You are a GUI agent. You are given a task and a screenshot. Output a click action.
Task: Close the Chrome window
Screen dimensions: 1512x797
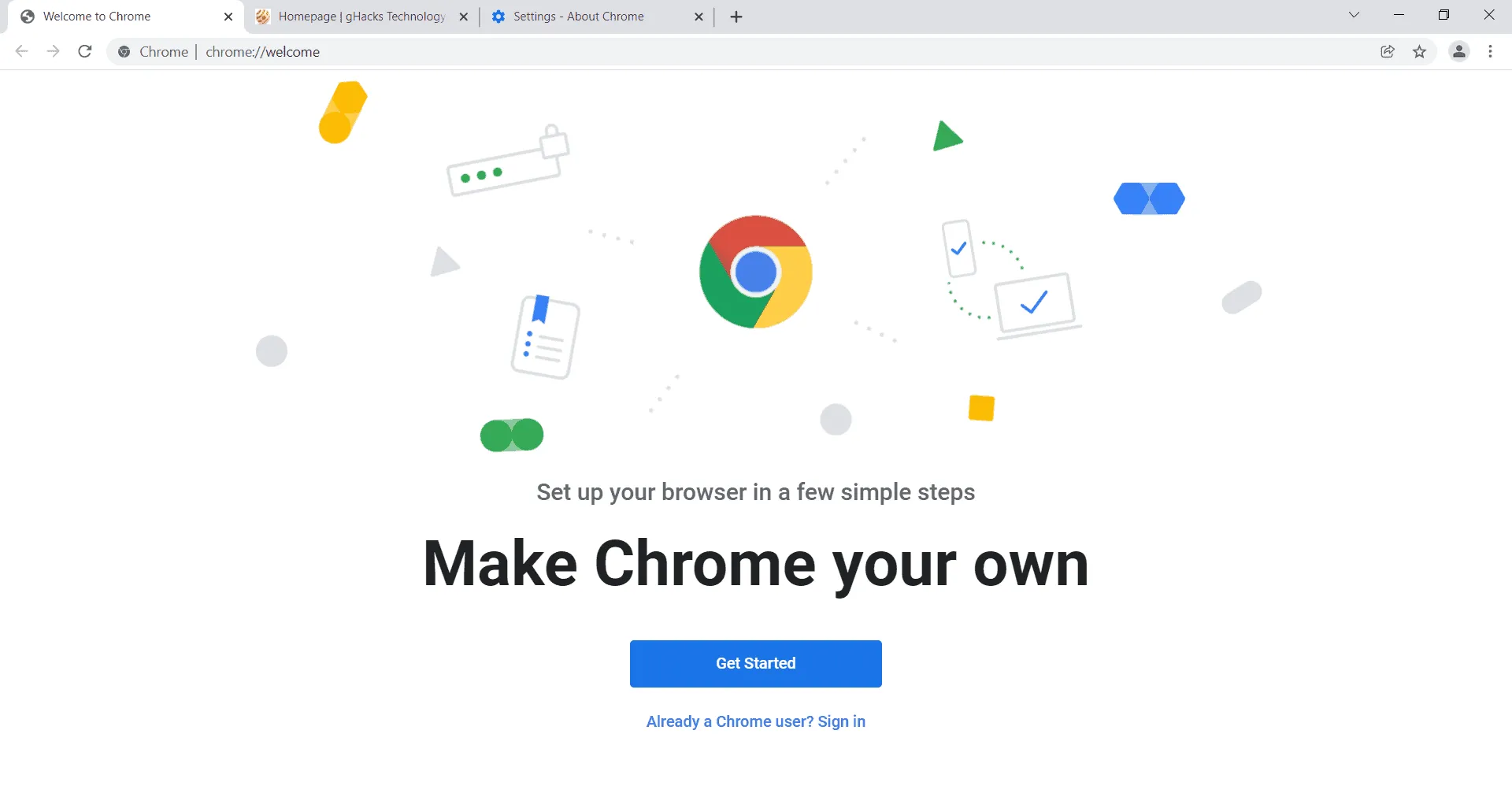tap(1489, 15)
